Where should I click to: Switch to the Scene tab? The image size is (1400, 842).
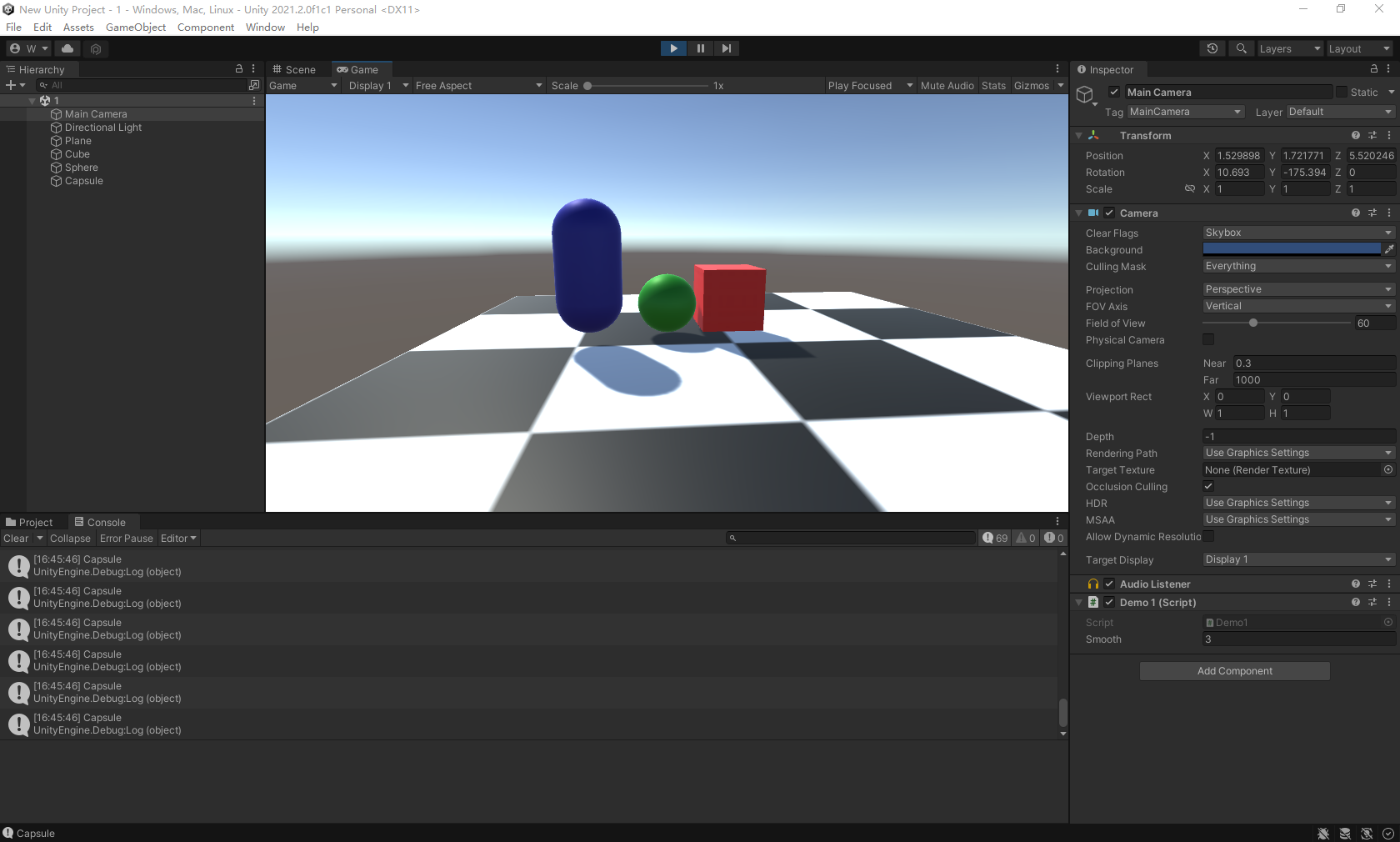tap(296, 69)
